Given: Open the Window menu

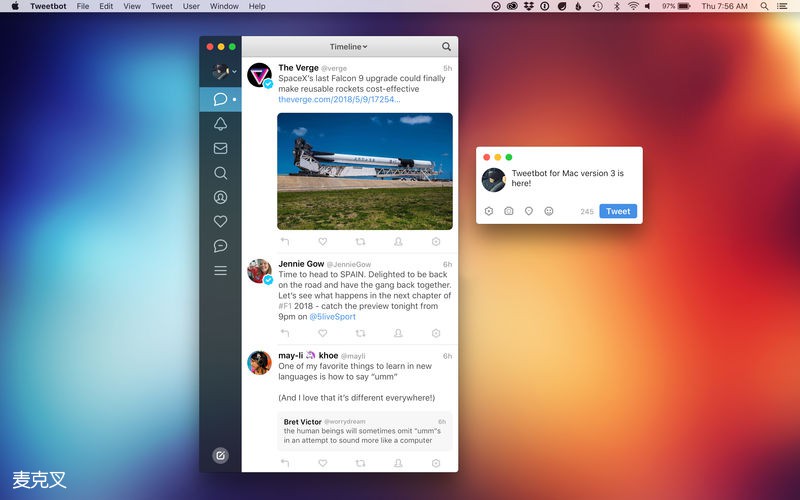Looking at the screenshot, I should (224, 6).
